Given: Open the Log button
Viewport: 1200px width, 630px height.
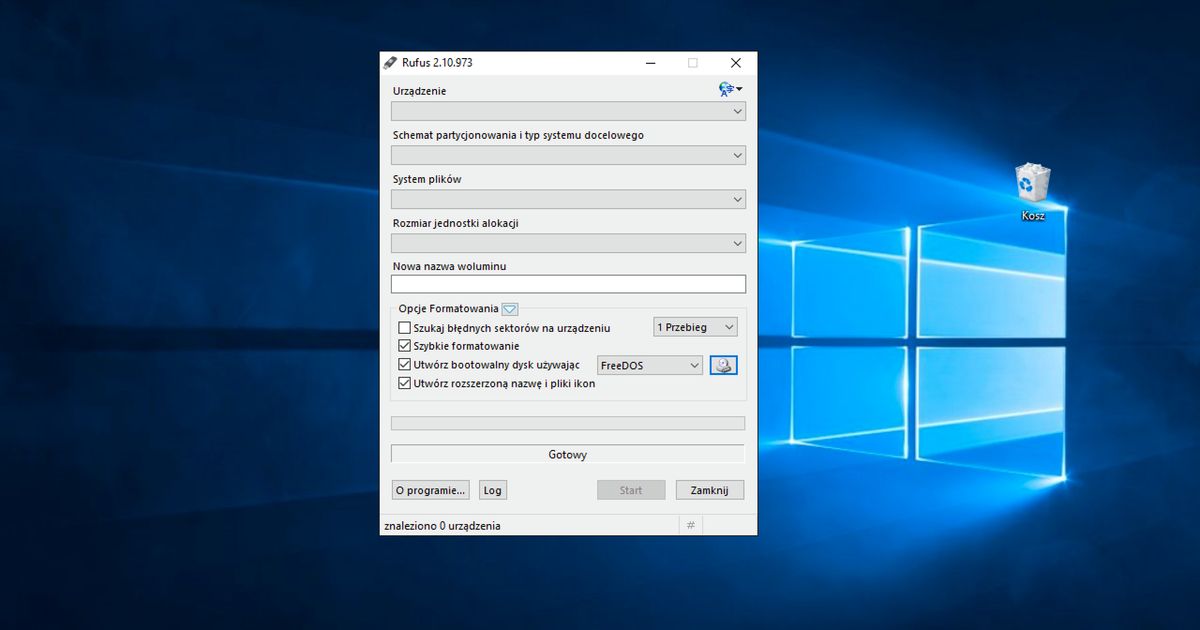Looking at the screenshot, I should pos(493,490).
